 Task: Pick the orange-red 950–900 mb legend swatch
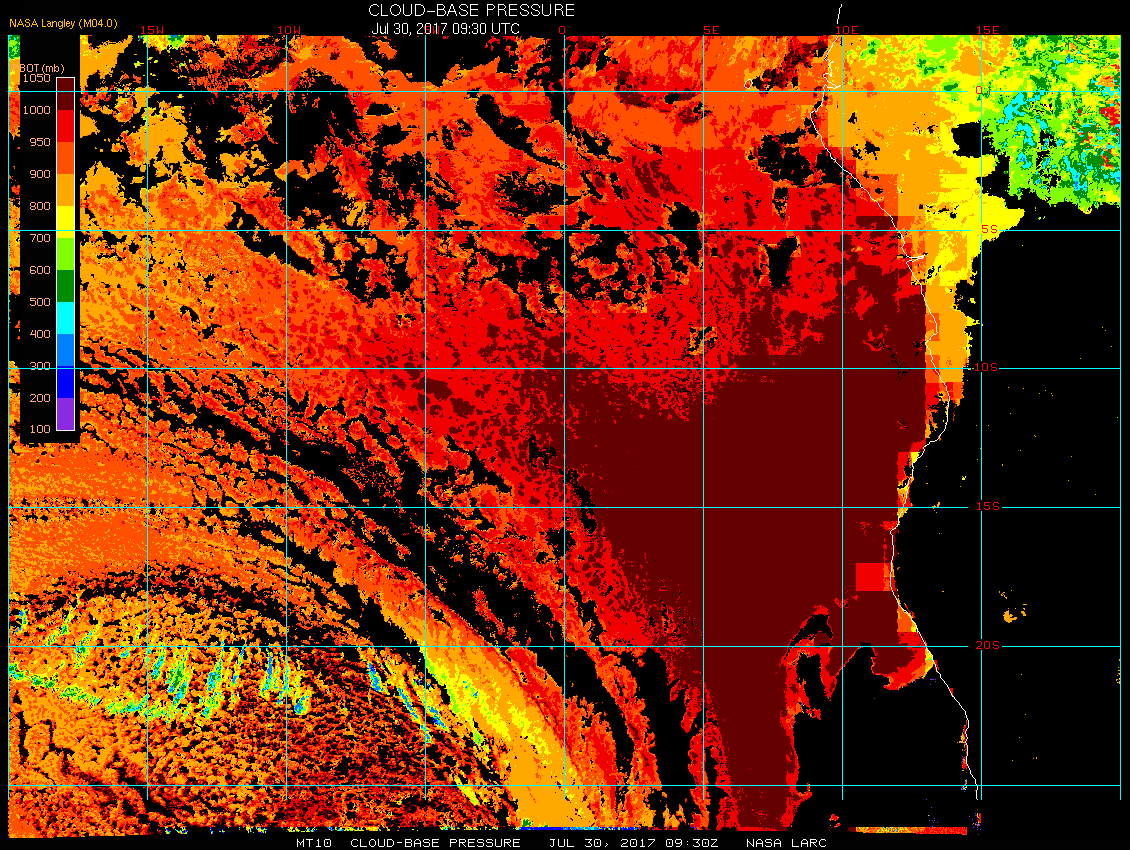click(x=66, y=158)
